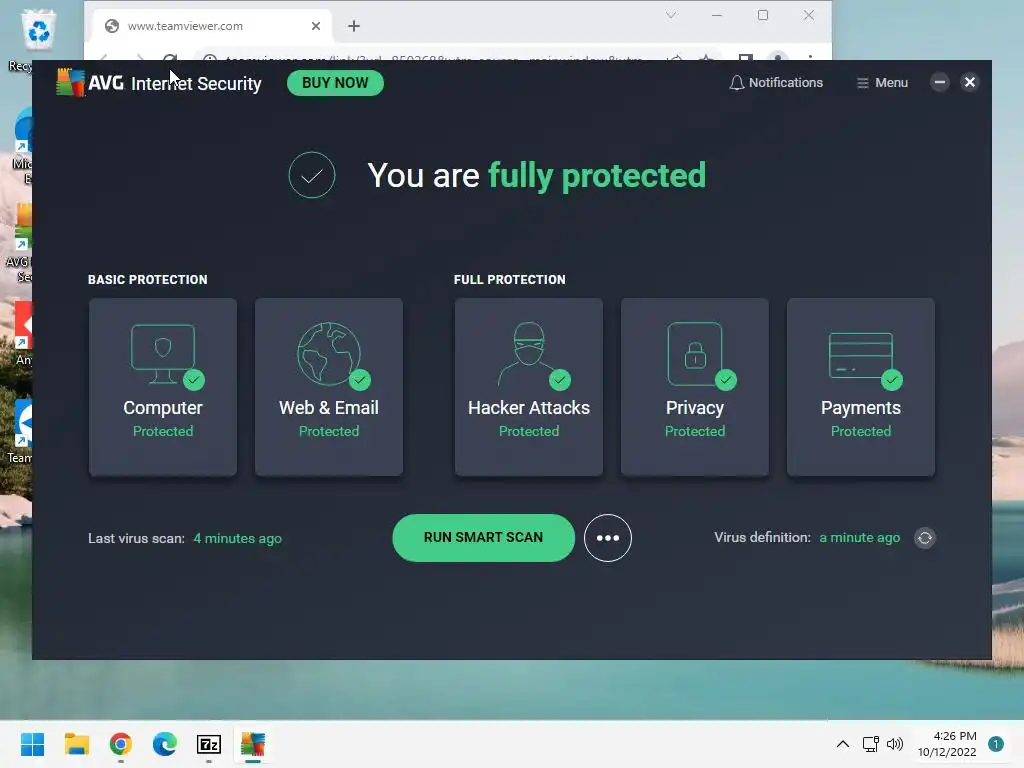
Task: Open Microsoft Edge from the taskbar
Action: [x=165, y=744]
